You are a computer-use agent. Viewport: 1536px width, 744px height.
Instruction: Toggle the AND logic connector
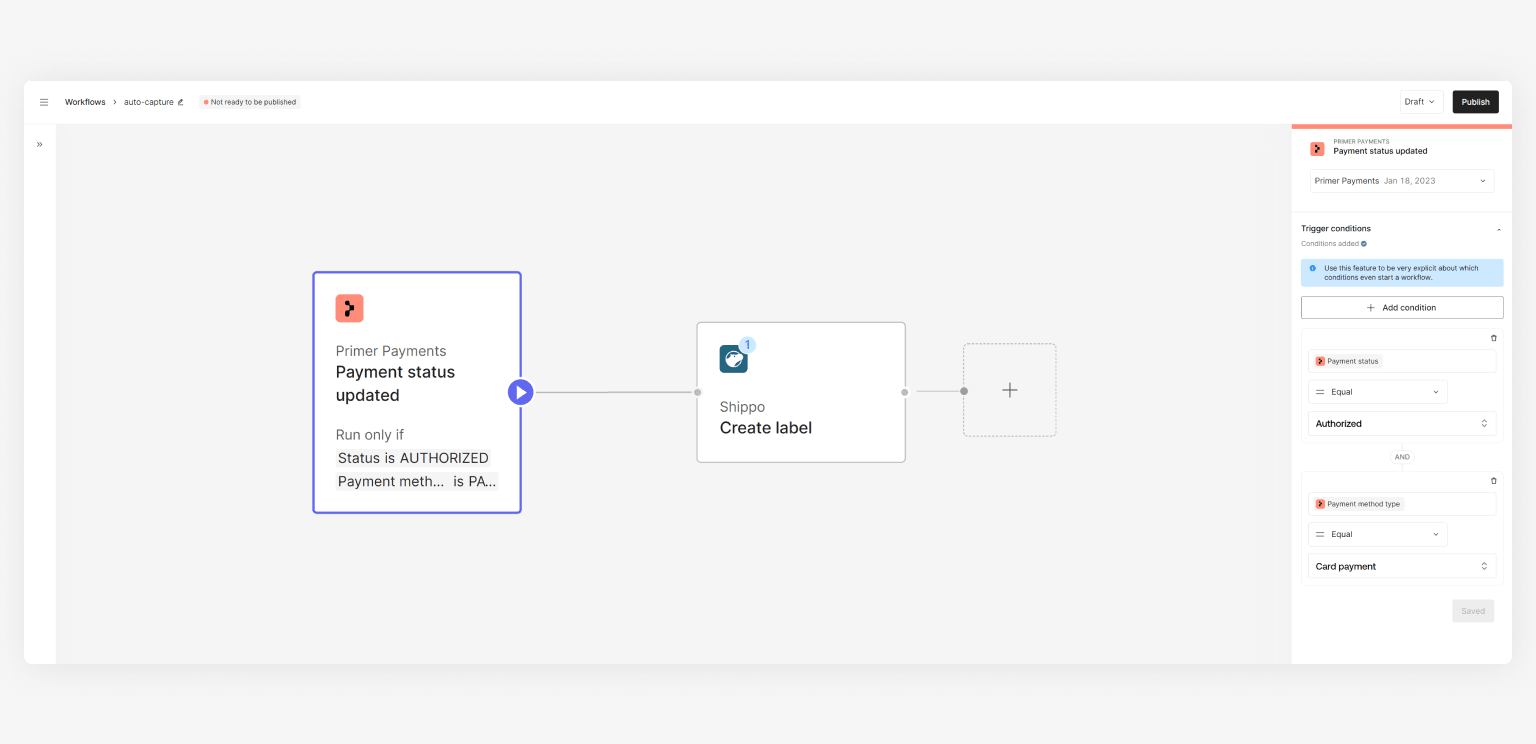coord(1402,457)
